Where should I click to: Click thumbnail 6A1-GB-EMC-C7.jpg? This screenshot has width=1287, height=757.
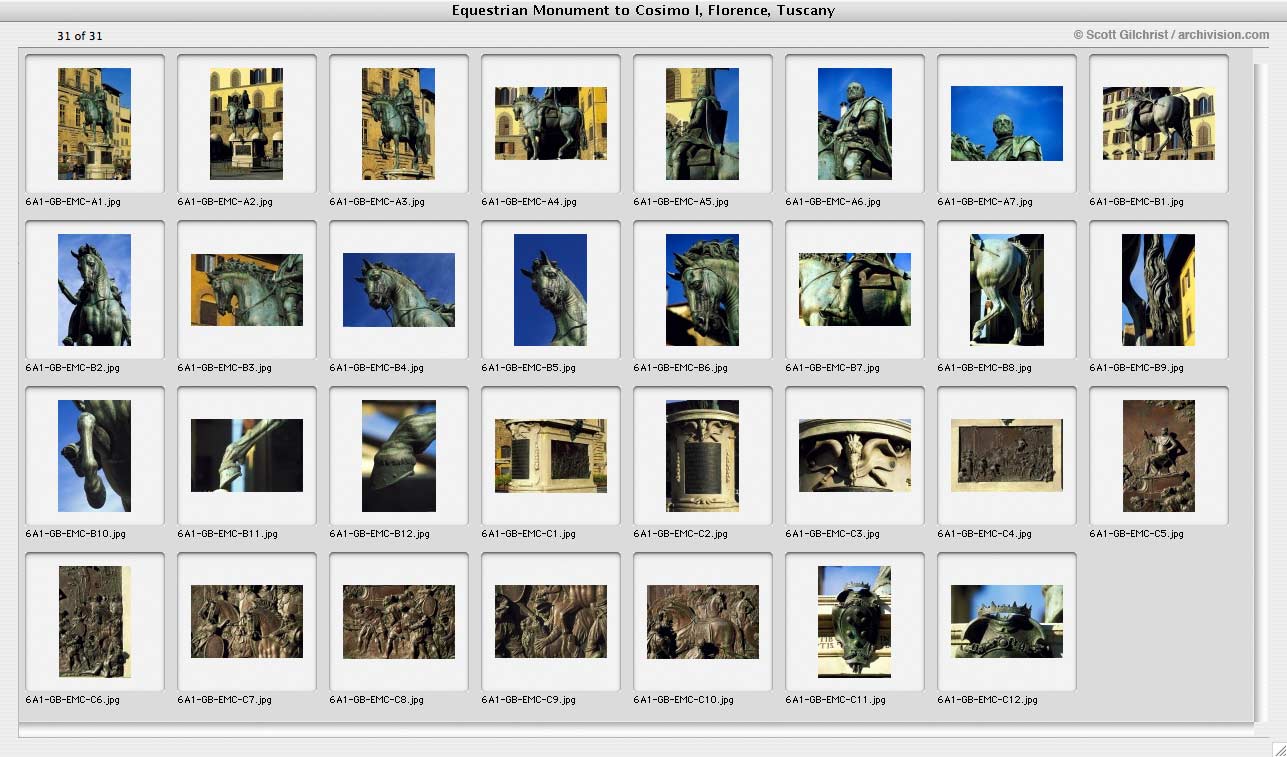(246, 621)
